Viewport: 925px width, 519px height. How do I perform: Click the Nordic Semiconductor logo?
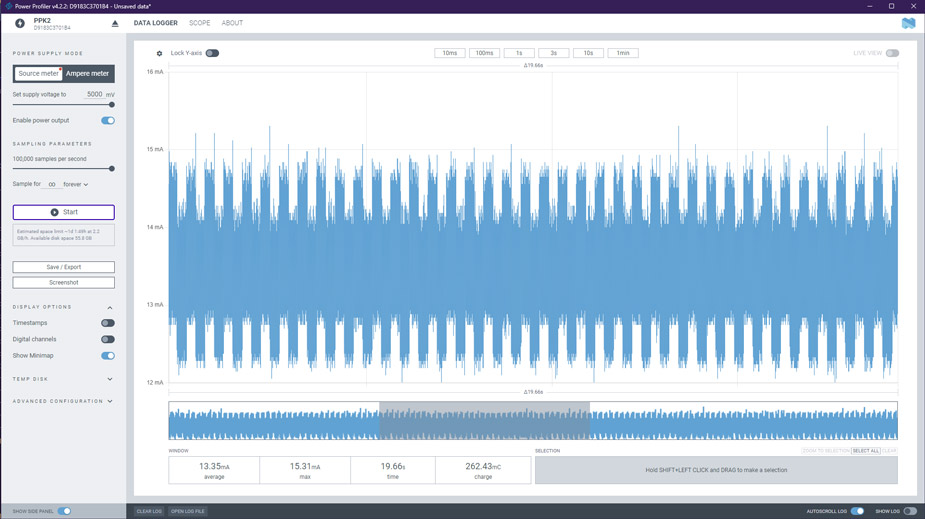pos(908,23)
